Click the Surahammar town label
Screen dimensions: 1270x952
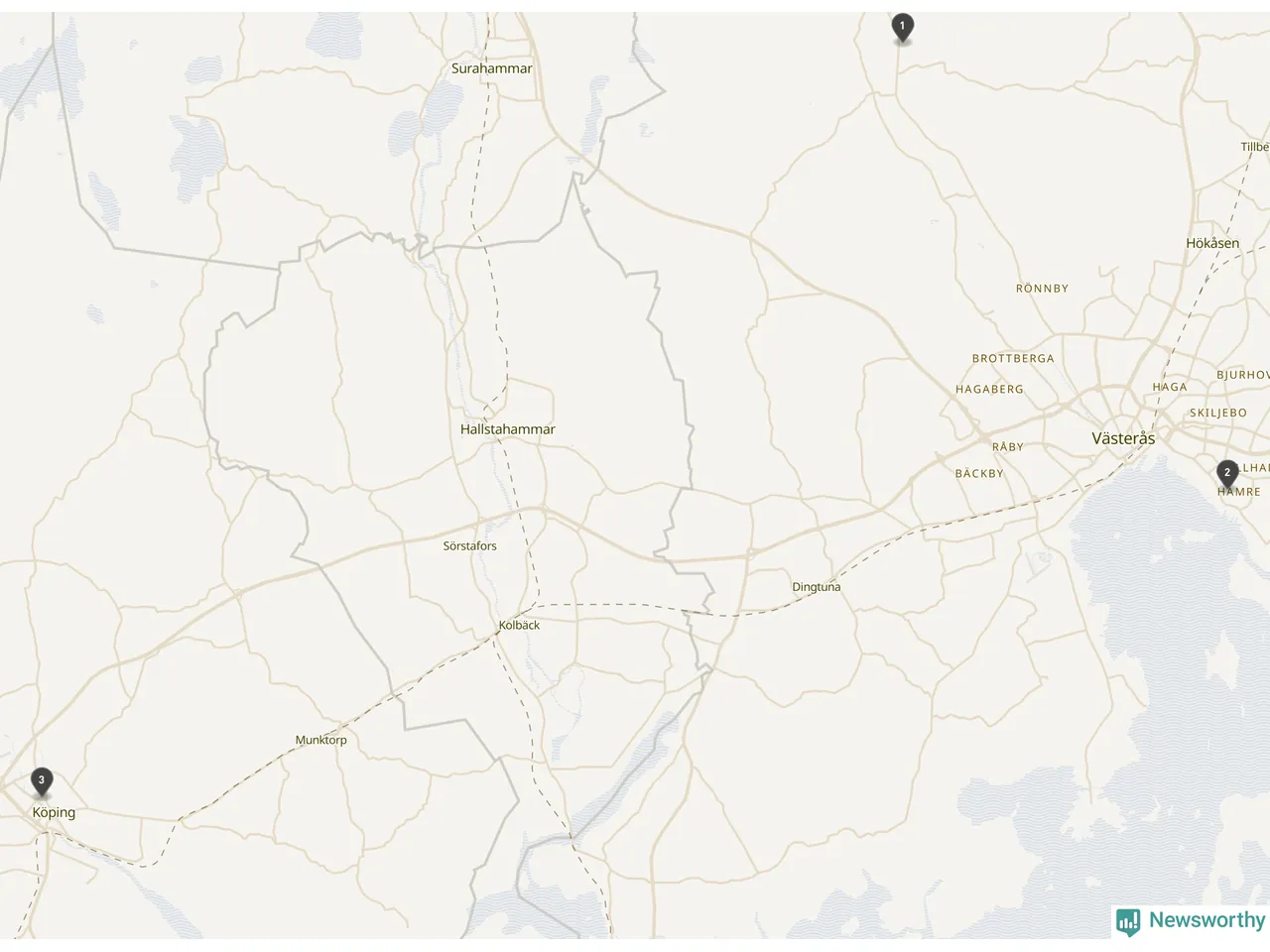coord(492,68)
